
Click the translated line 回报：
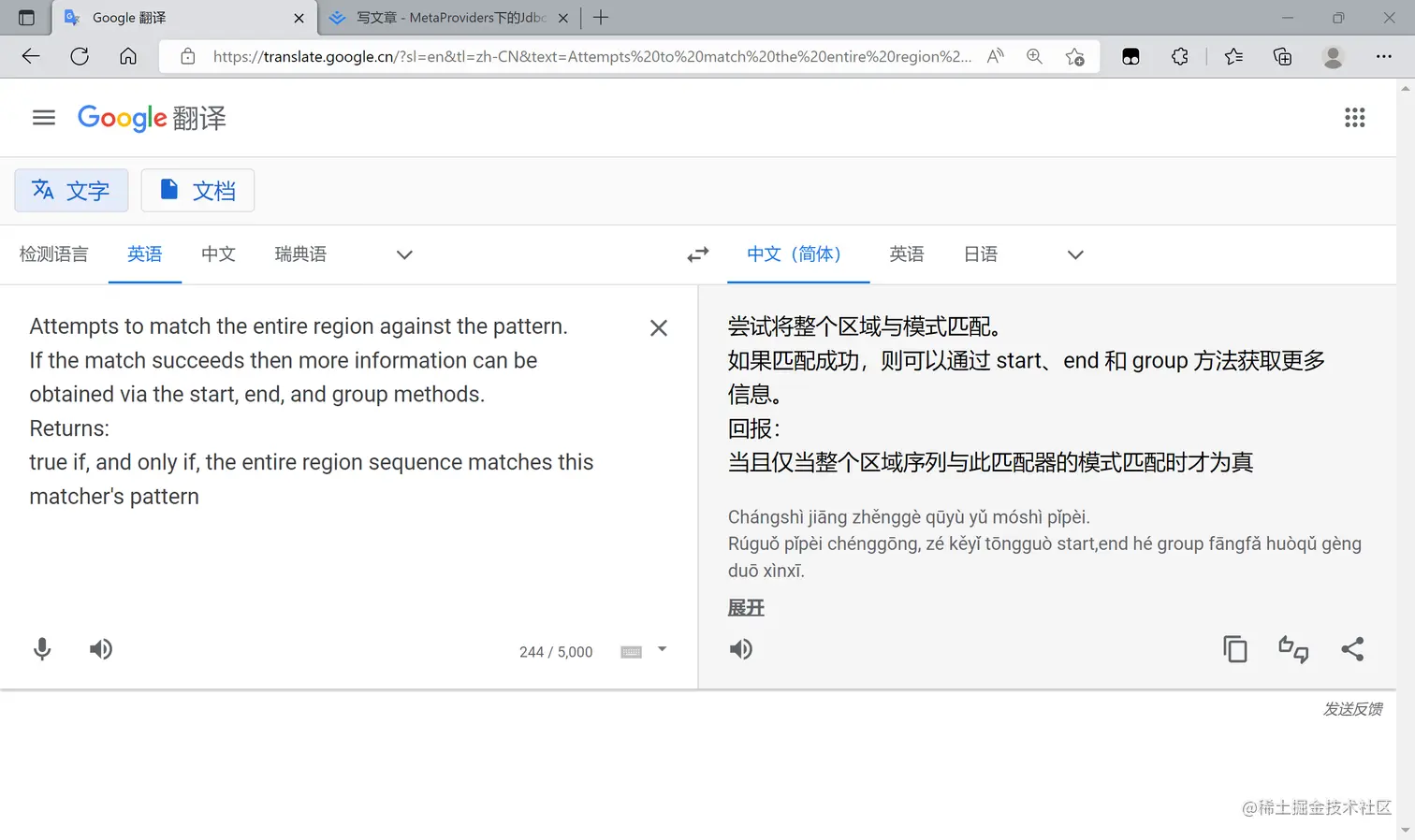(x=754, y=428)
